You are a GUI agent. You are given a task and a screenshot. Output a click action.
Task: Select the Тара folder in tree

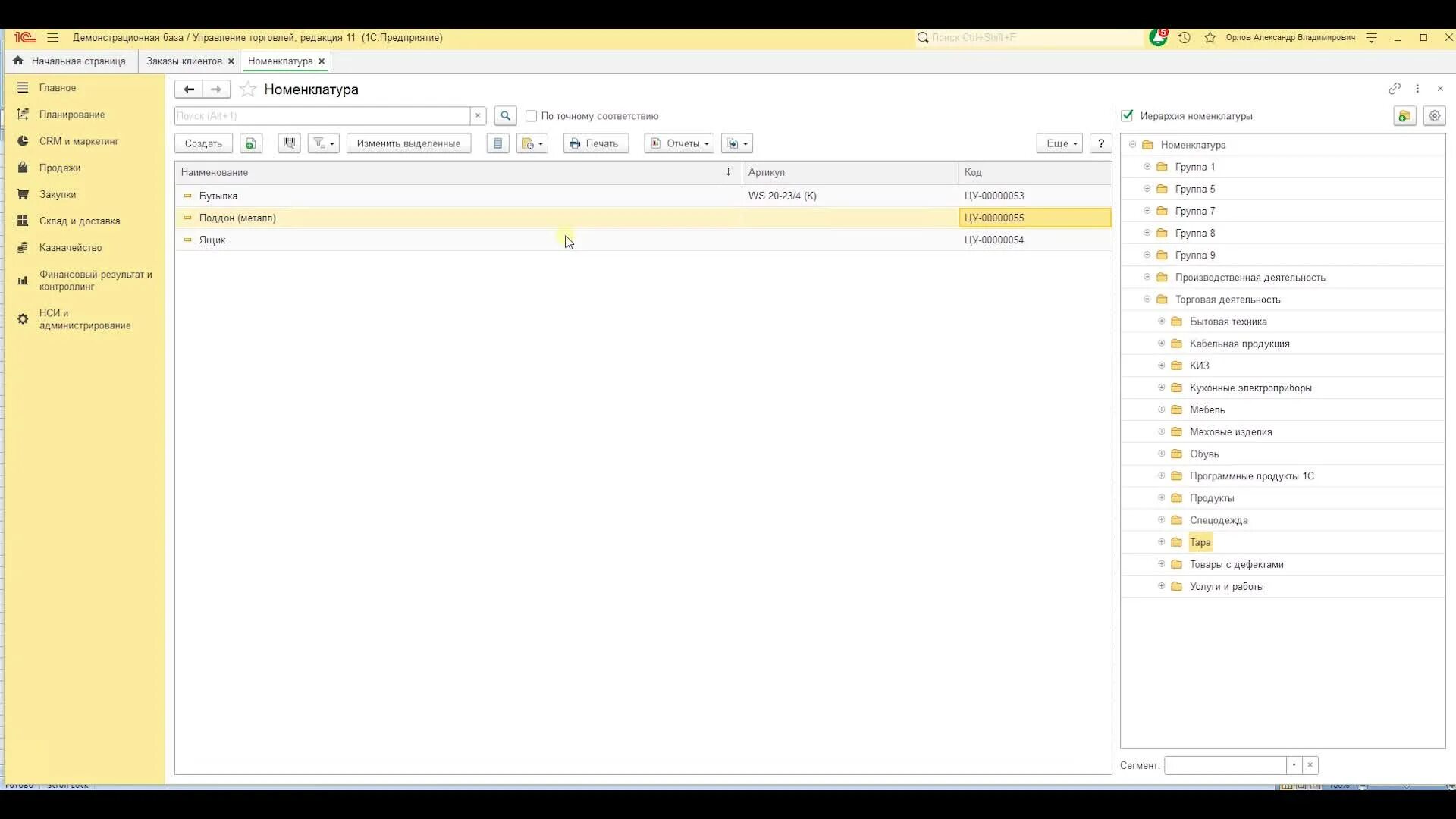pos(1200,542)
